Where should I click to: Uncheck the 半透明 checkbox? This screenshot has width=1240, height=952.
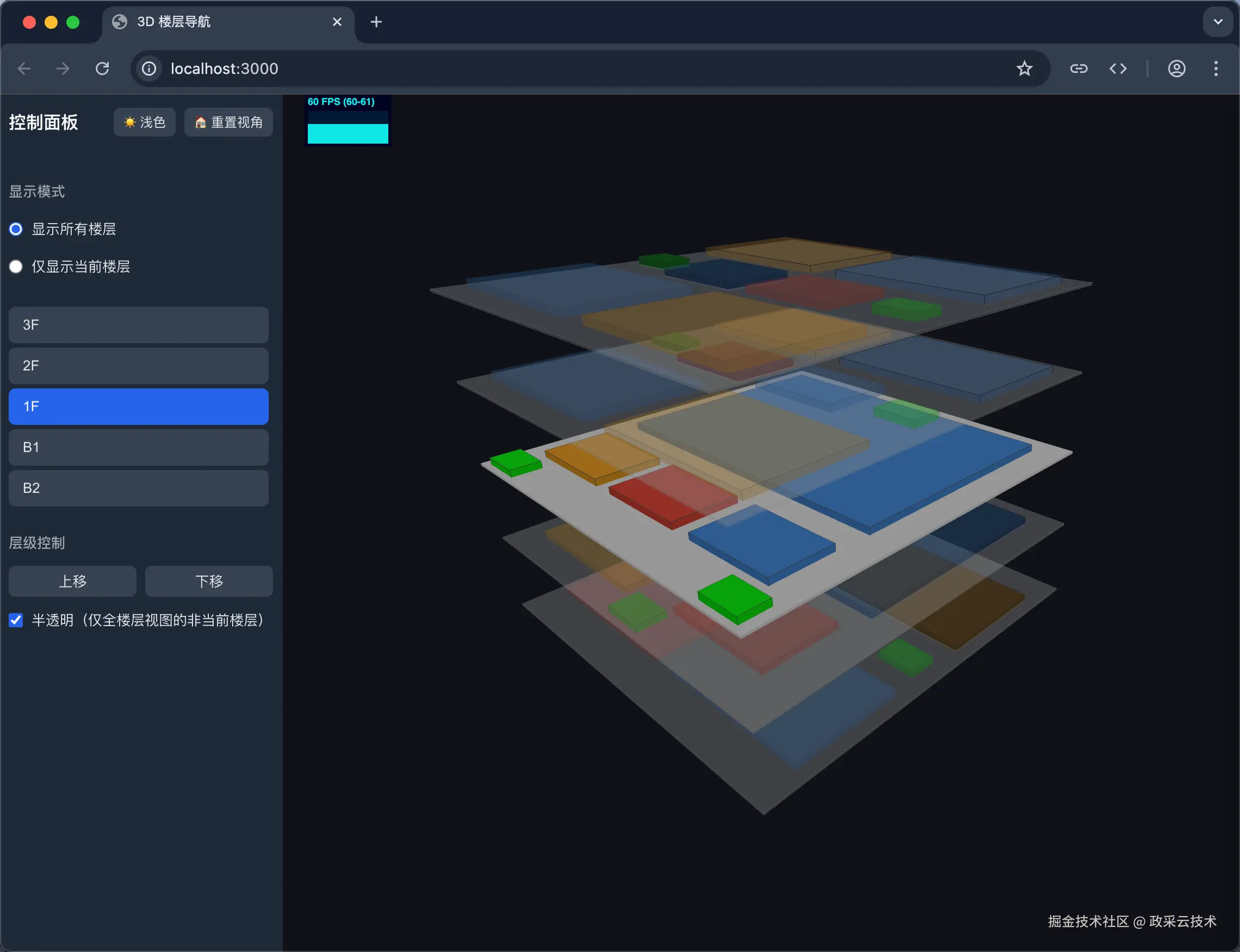pyautogui.click(x=16, y=620)
